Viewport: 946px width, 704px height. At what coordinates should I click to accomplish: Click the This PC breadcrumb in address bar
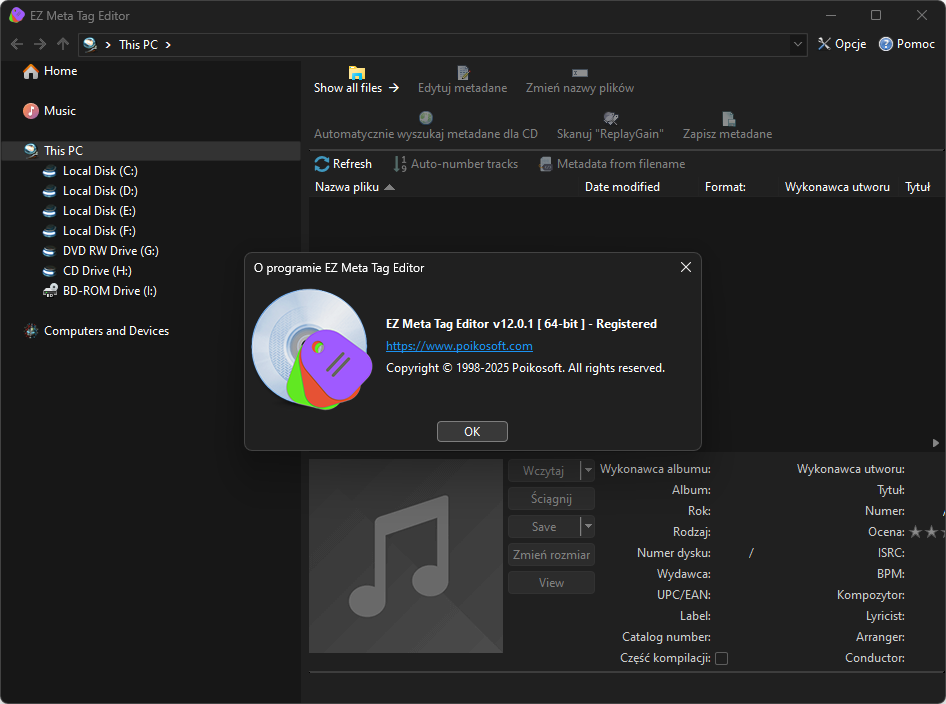click(x=138, y=45)
